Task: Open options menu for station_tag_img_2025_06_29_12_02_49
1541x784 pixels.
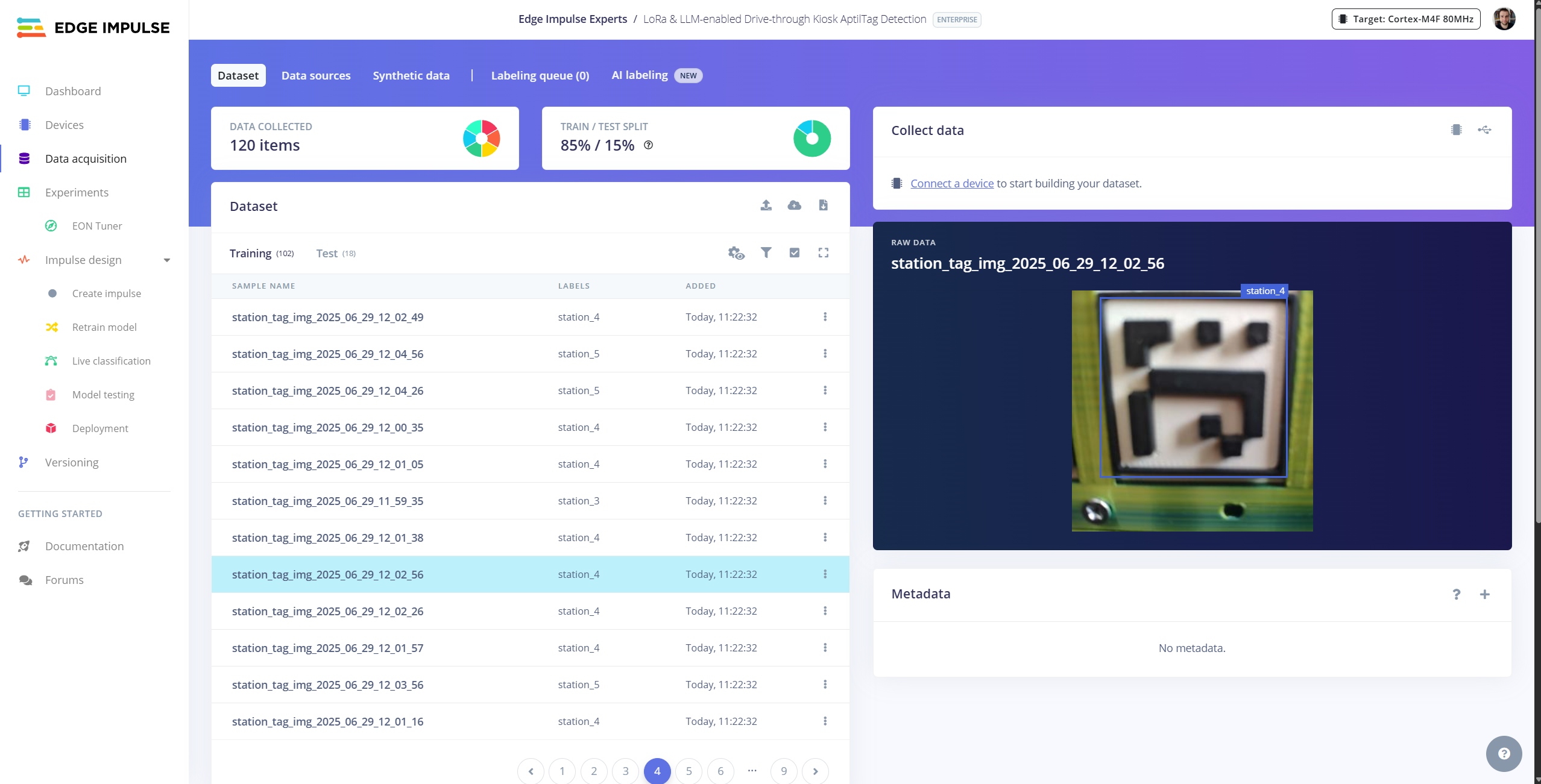Action: tap(825, 317)
